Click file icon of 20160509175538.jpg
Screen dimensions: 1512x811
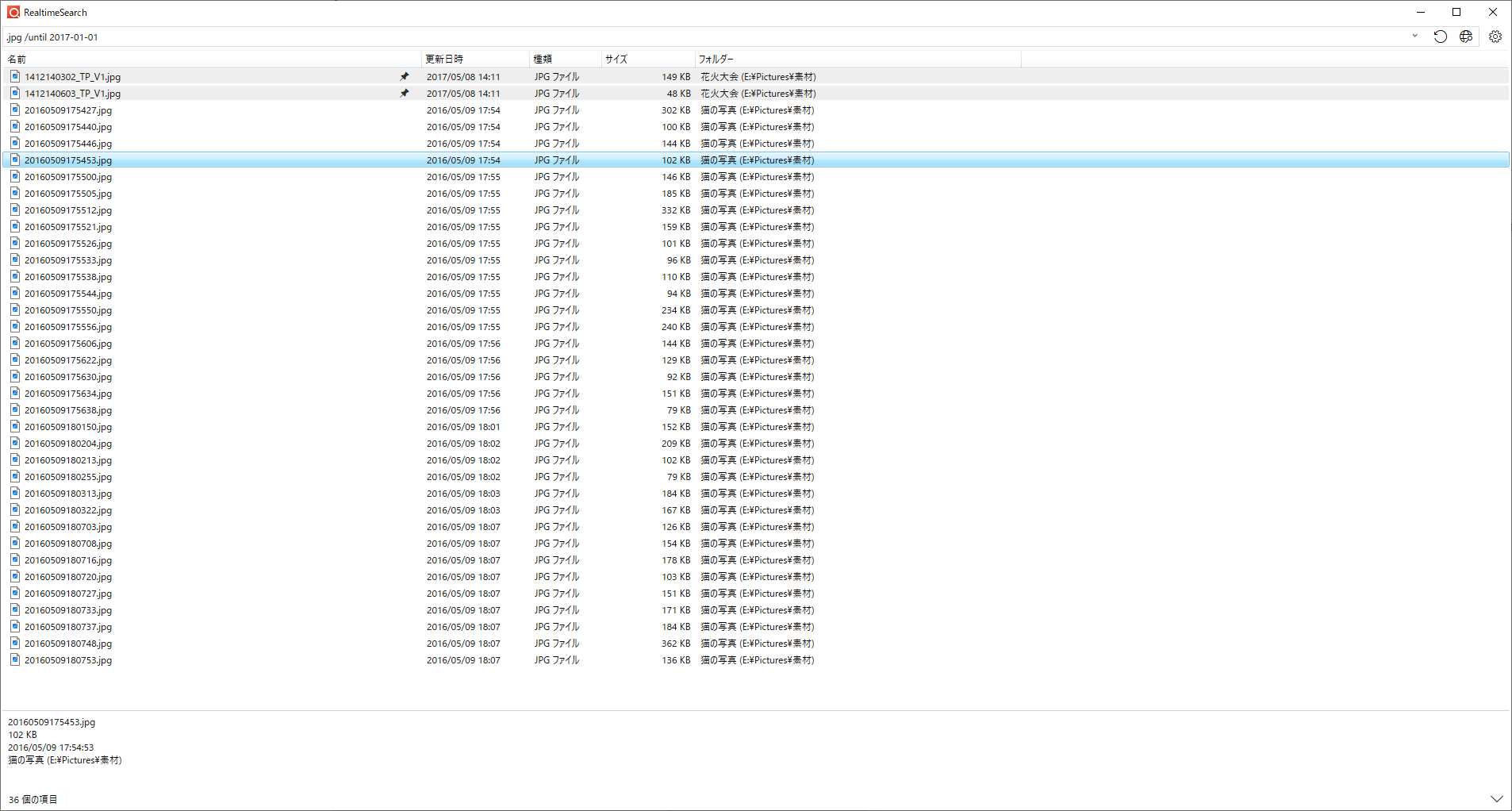pos(15,276)
